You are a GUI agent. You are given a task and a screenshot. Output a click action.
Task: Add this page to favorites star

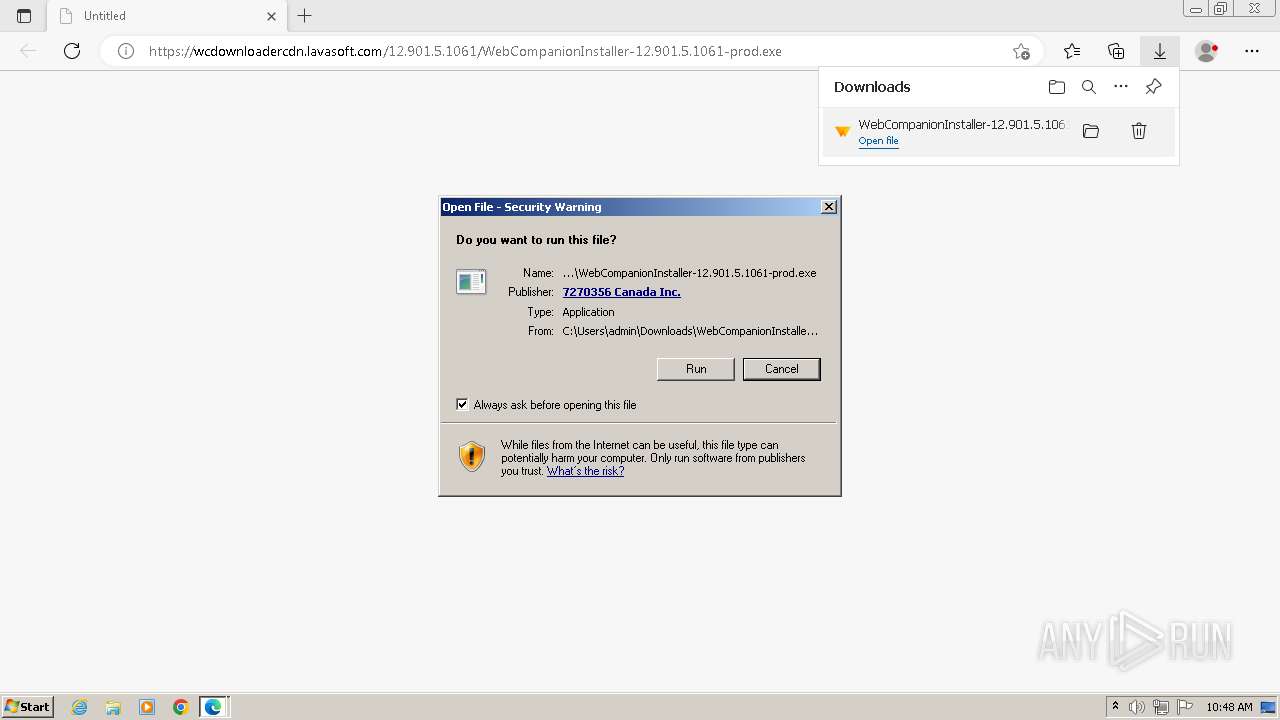1021,51
